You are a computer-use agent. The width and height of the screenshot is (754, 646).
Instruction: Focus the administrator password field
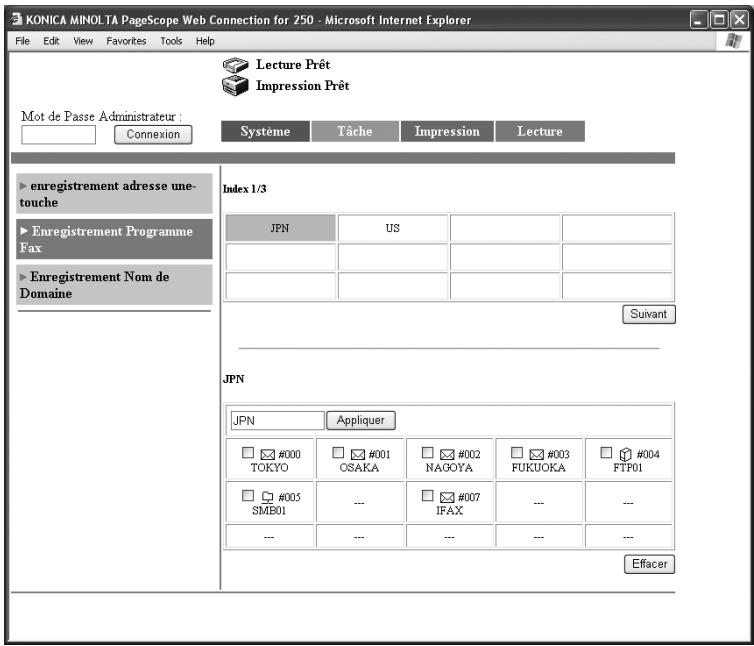(58, 135)
